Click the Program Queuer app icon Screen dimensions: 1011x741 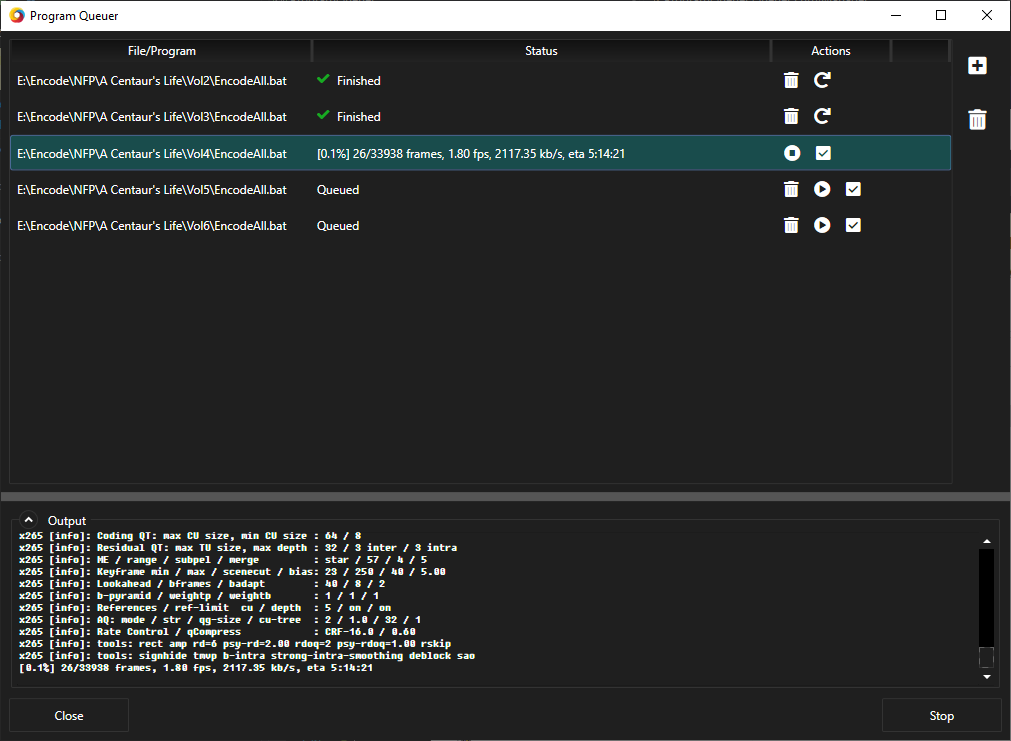coord(17,15)
